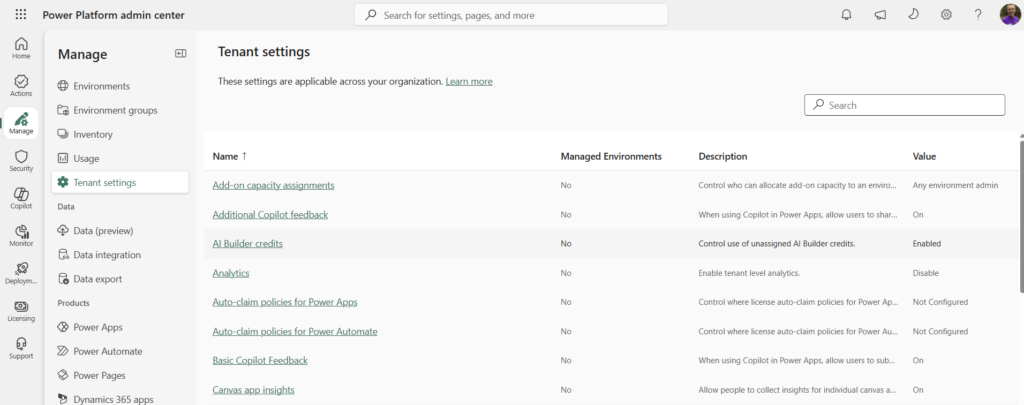Click the Power Pages product icon
Viewport: 1024px width, 405px height.
(63, 375)
